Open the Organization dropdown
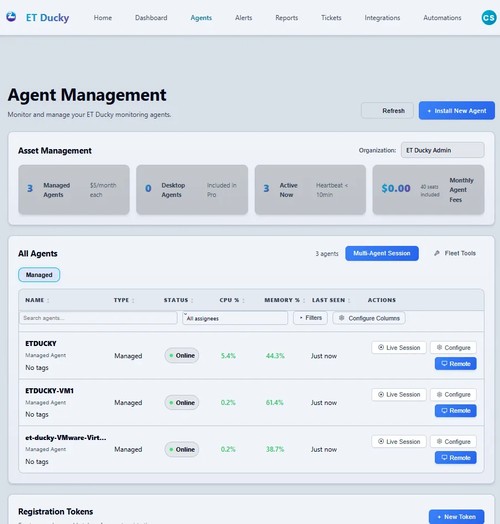The width and height of the screenshot is (500, 524). tap(443, 150)
